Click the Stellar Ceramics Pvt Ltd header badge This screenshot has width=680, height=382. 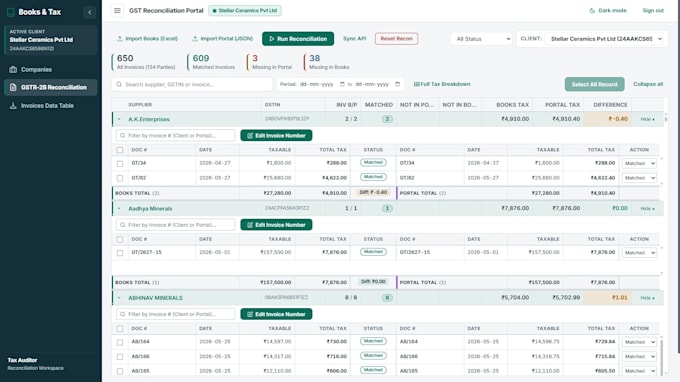(245, 10)
